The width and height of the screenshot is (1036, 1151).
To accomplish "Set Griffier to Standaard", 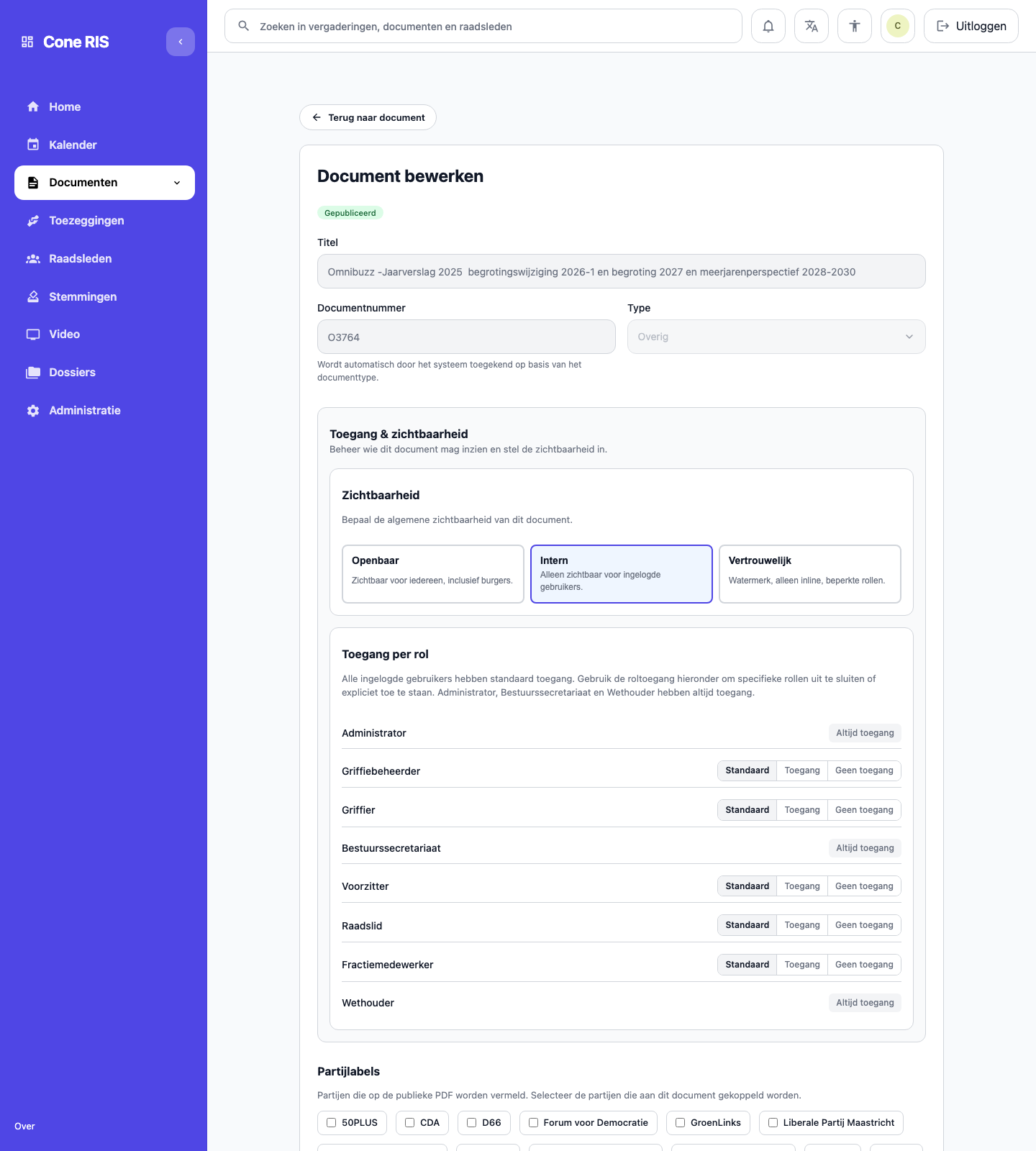I will (x=748, y=810).
